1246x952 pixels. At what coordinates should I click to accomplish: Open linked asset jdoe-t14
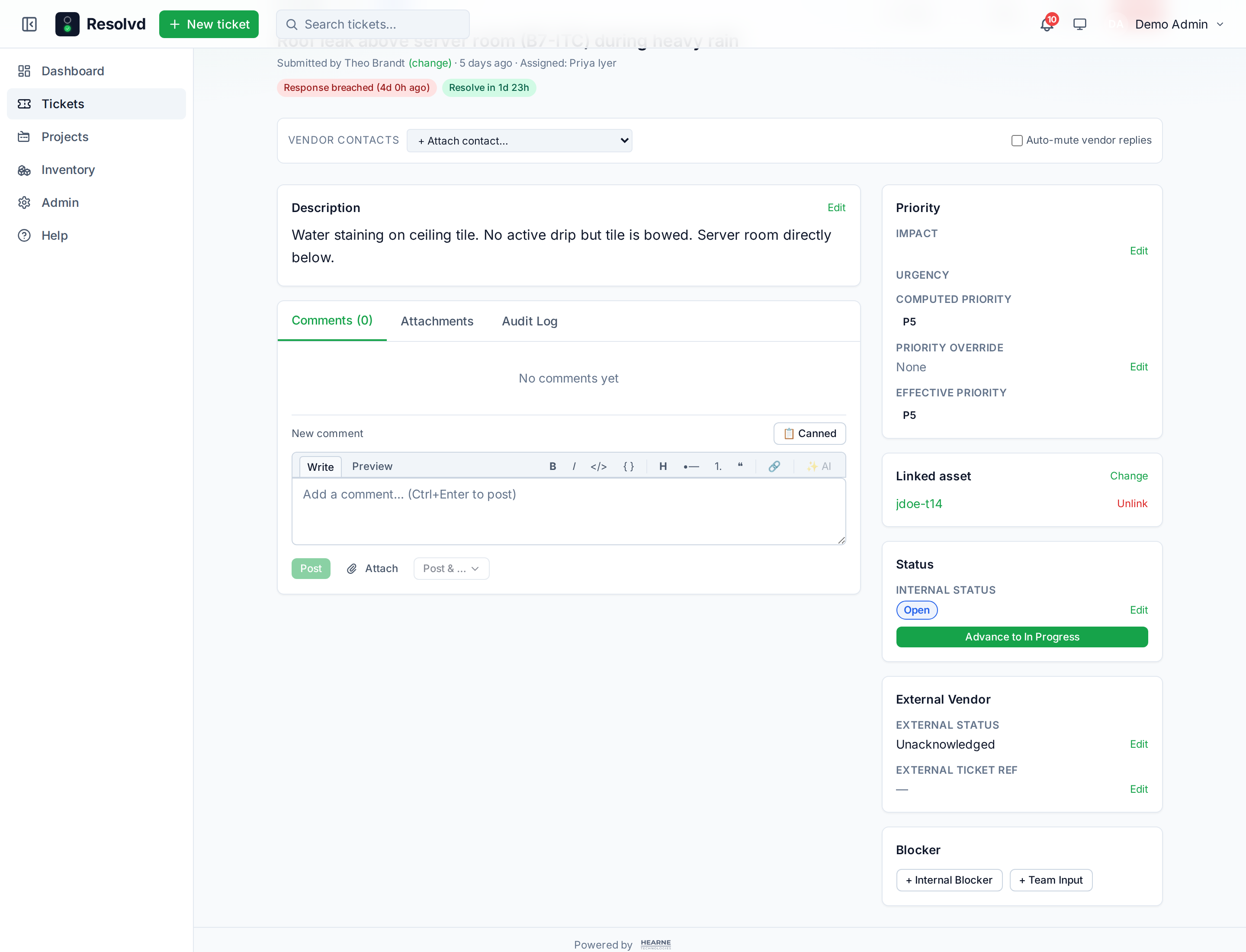pyautogui.click(x=918, y=504)
